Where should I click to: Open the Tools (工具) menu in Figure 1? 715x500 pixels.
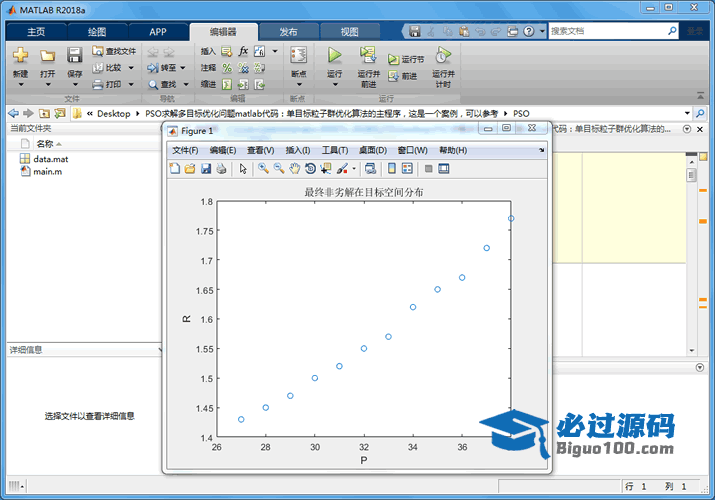pos(335,150)
